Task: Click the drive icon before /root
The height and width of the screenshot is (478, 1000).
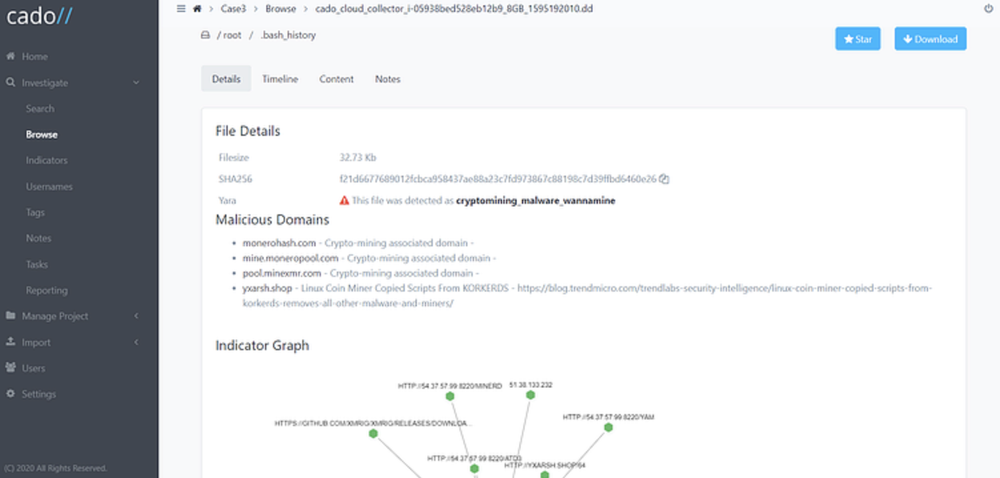Action: [x=205, y=36]
